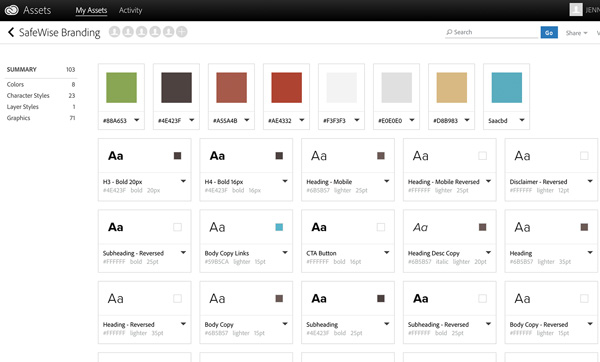This screenshot has height=362, width=600.
Task: Expand the dropdown for Heading Desc Copy style
Action: pos(488,253)
